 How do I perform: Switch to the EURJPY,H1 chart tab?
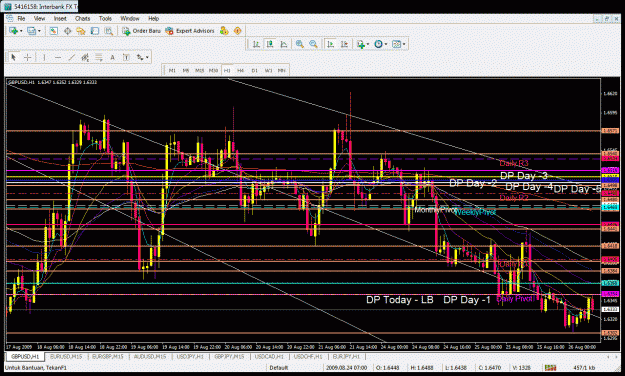[346, 356]
